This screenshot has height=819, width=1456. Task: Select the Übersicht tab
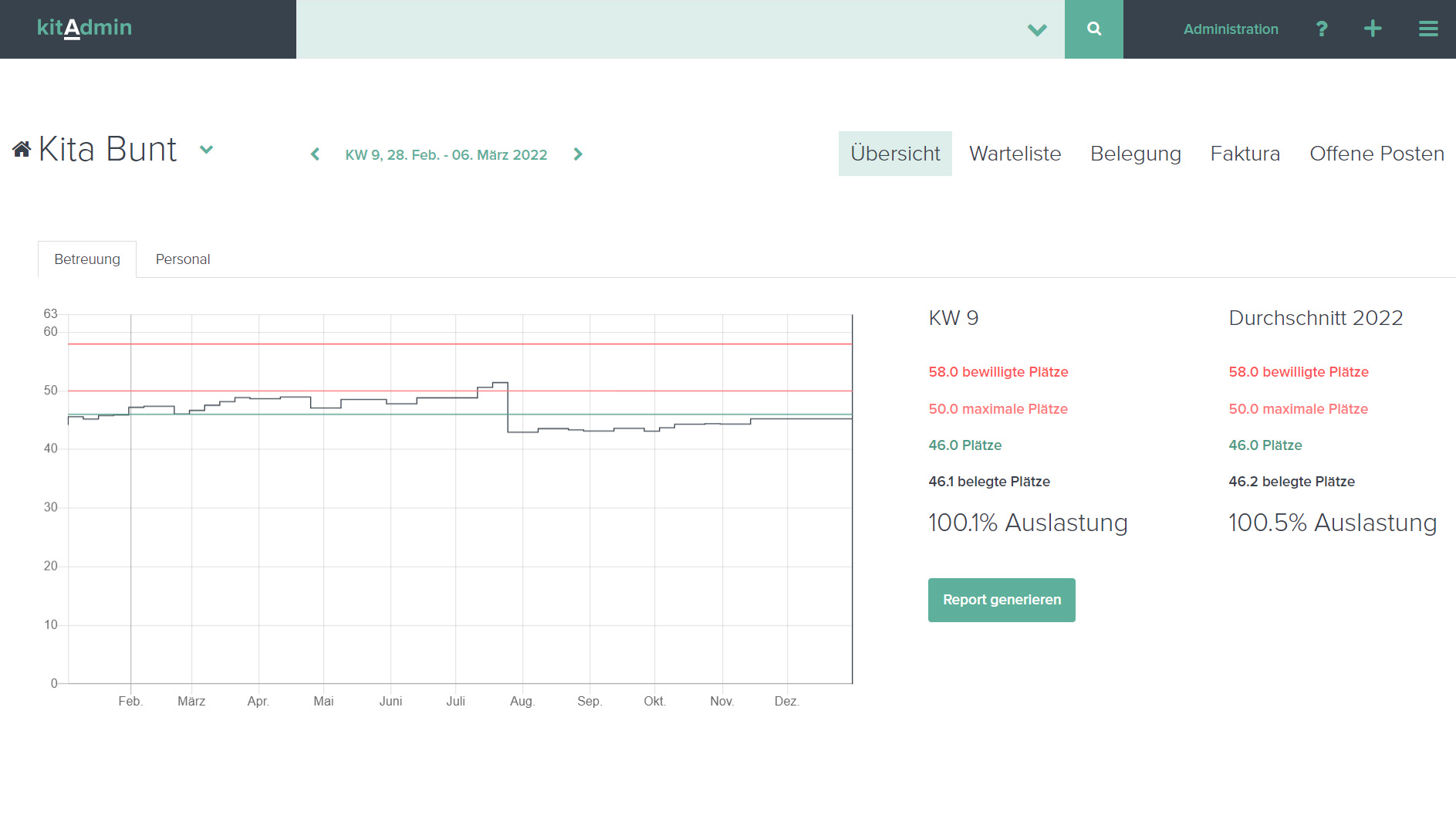895,154
